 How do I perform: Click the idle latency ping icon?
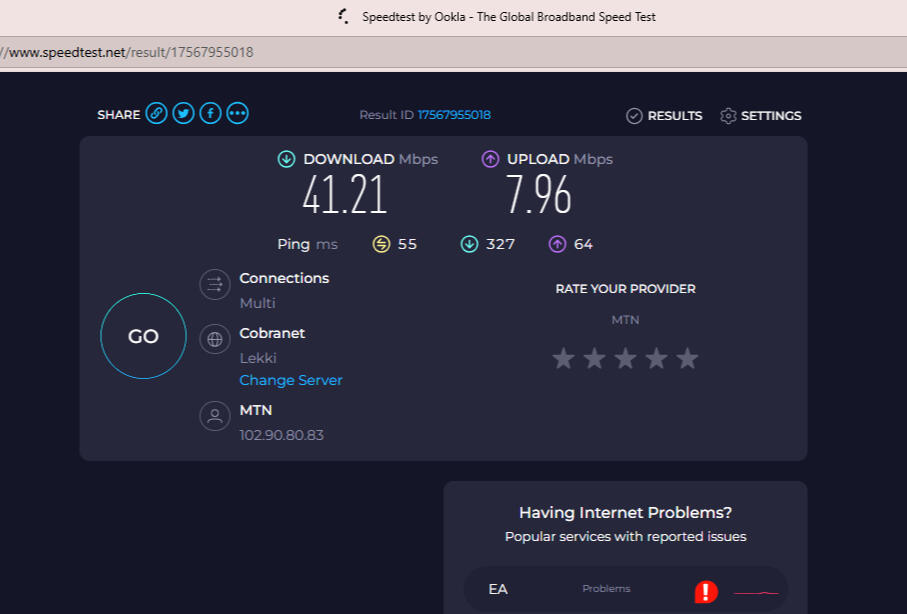tap(381, 244)
